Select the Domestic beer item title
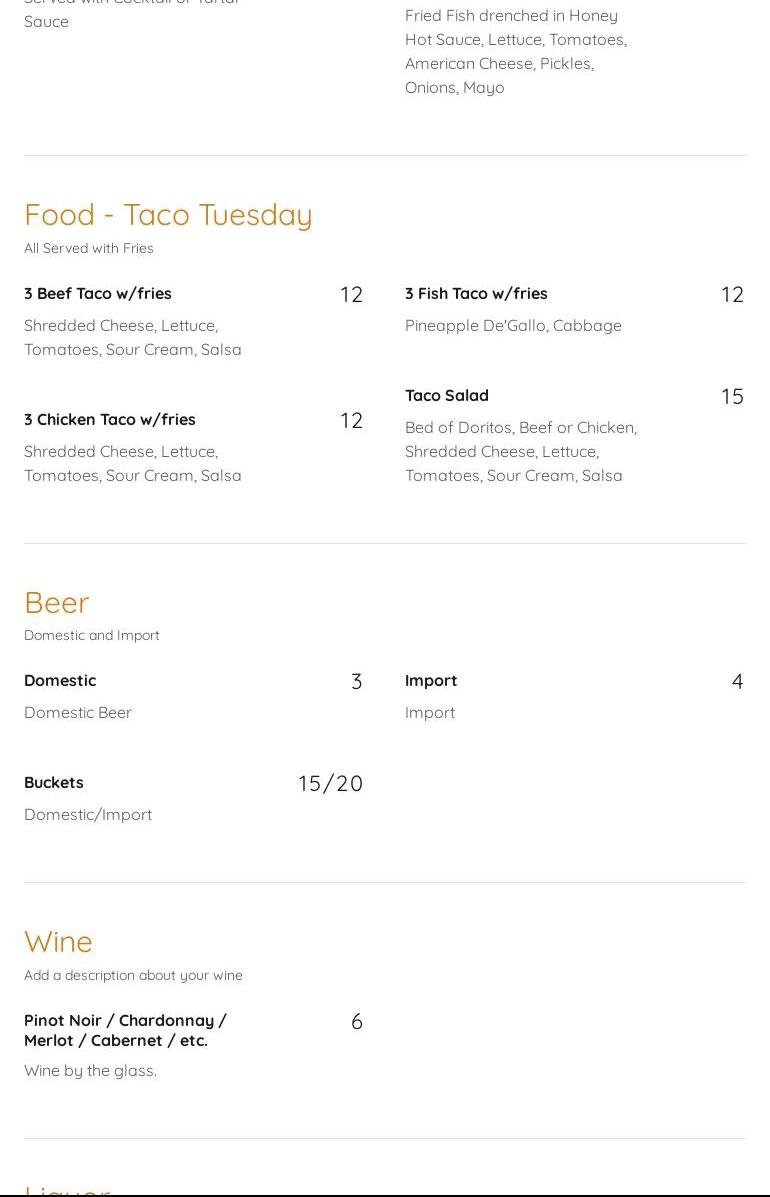The height and width of the screenshot is (1197, 770). [x=60, y=680]
